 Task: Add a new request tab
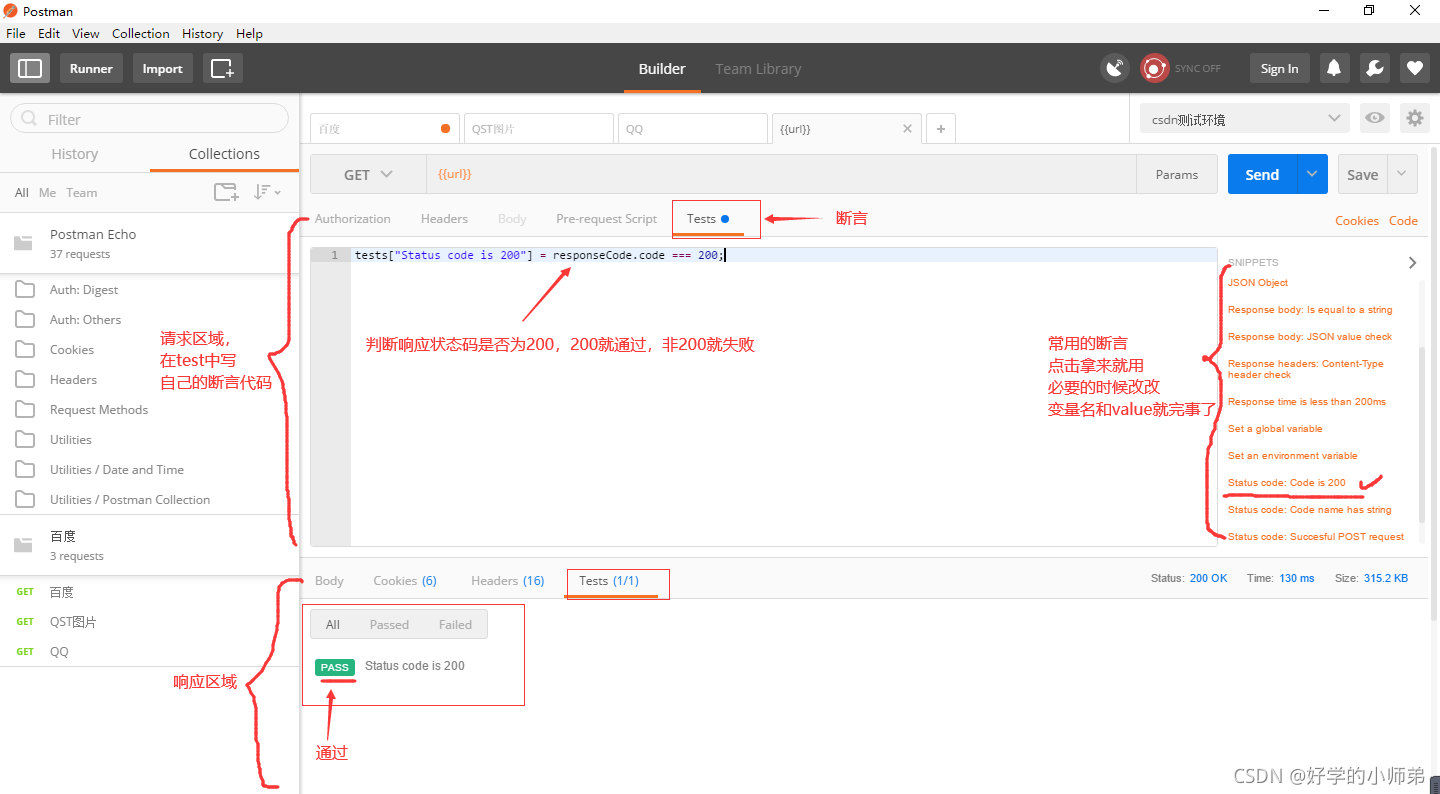tap(940, 129)
